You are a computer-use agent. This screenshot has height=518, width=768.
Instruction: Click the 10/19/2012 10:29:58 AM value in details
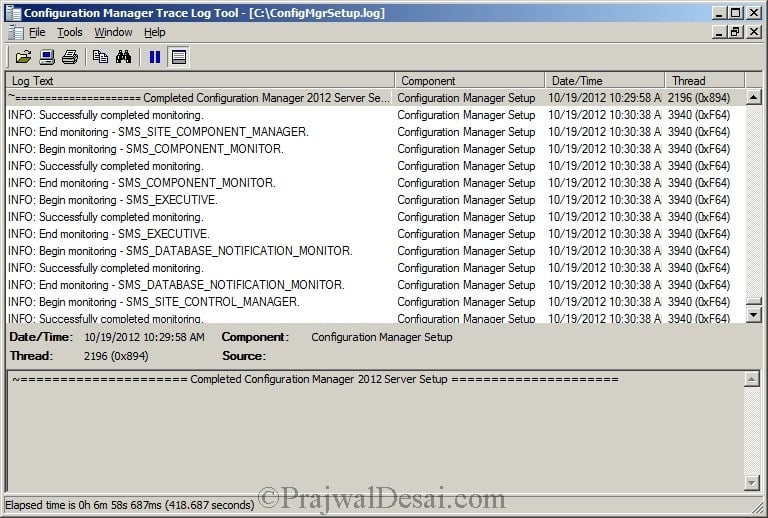144,337
